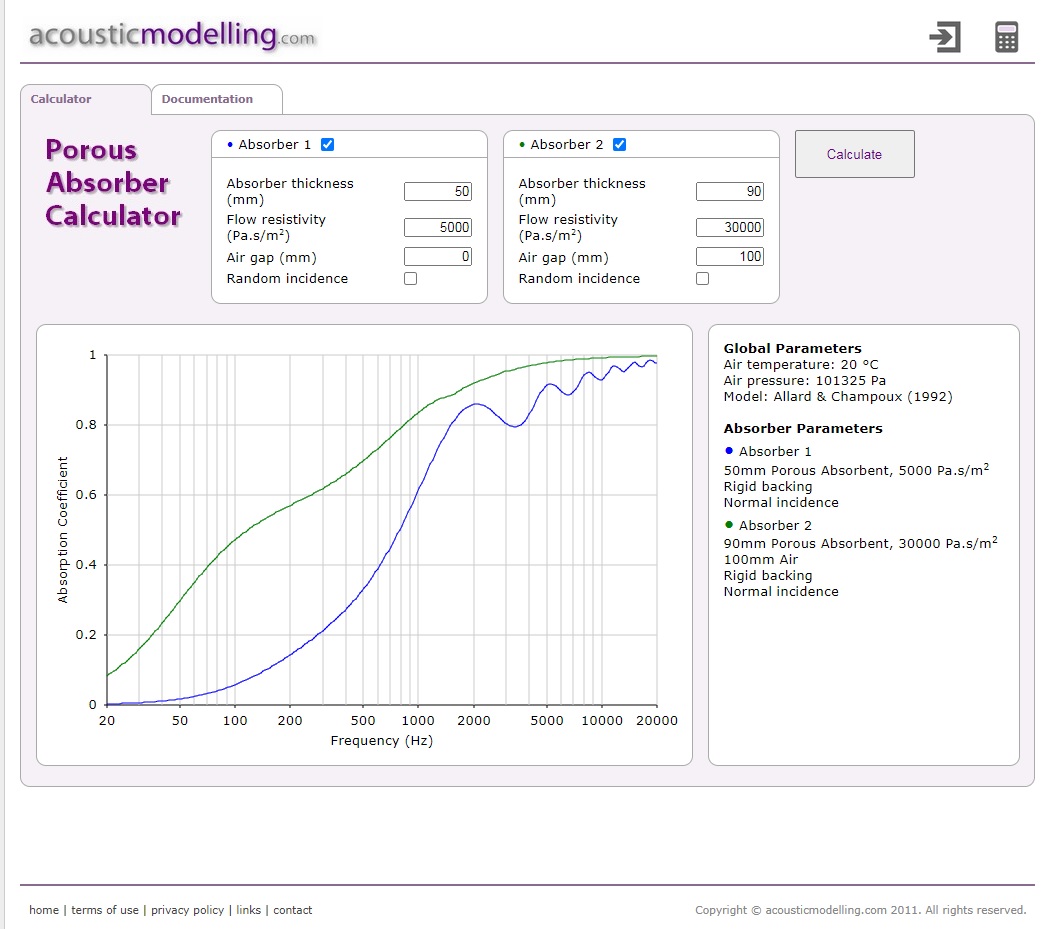Uncheck the Absorber 1 enable checkbox
This screenshot has height=929, width=1047.
[328, 145]
